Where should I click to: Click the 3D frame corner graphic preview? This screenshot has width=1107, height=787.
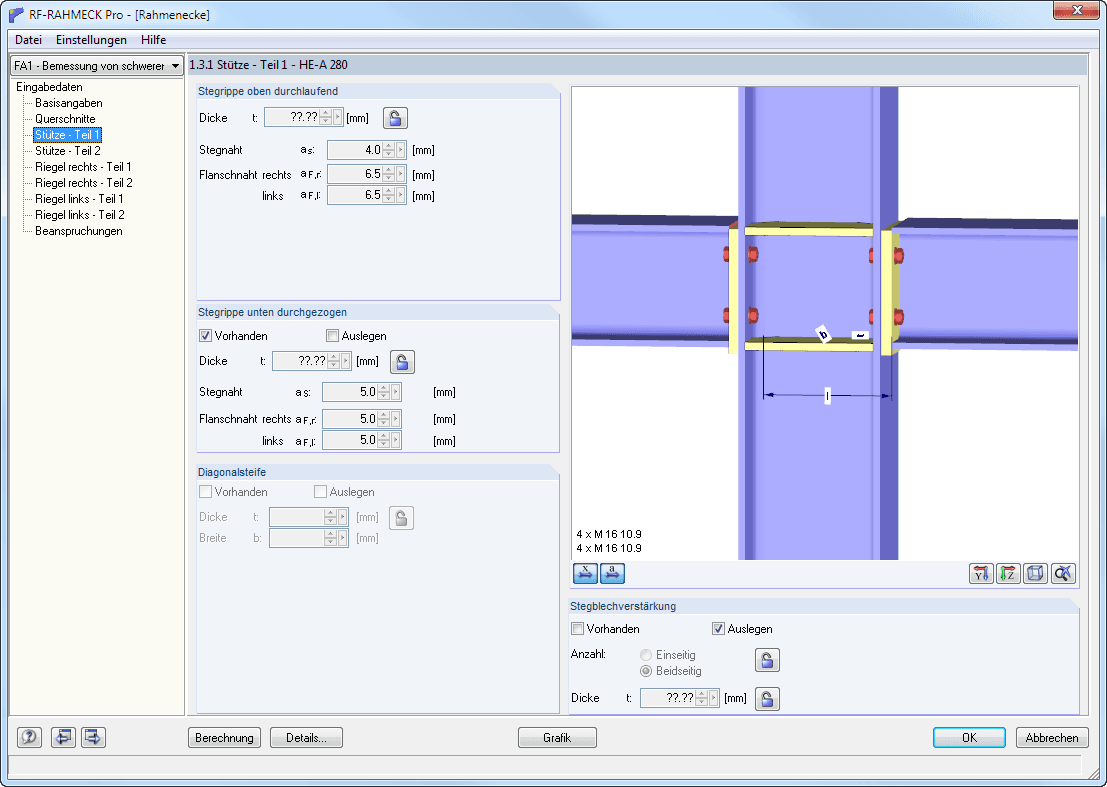(x=825, y=323)
